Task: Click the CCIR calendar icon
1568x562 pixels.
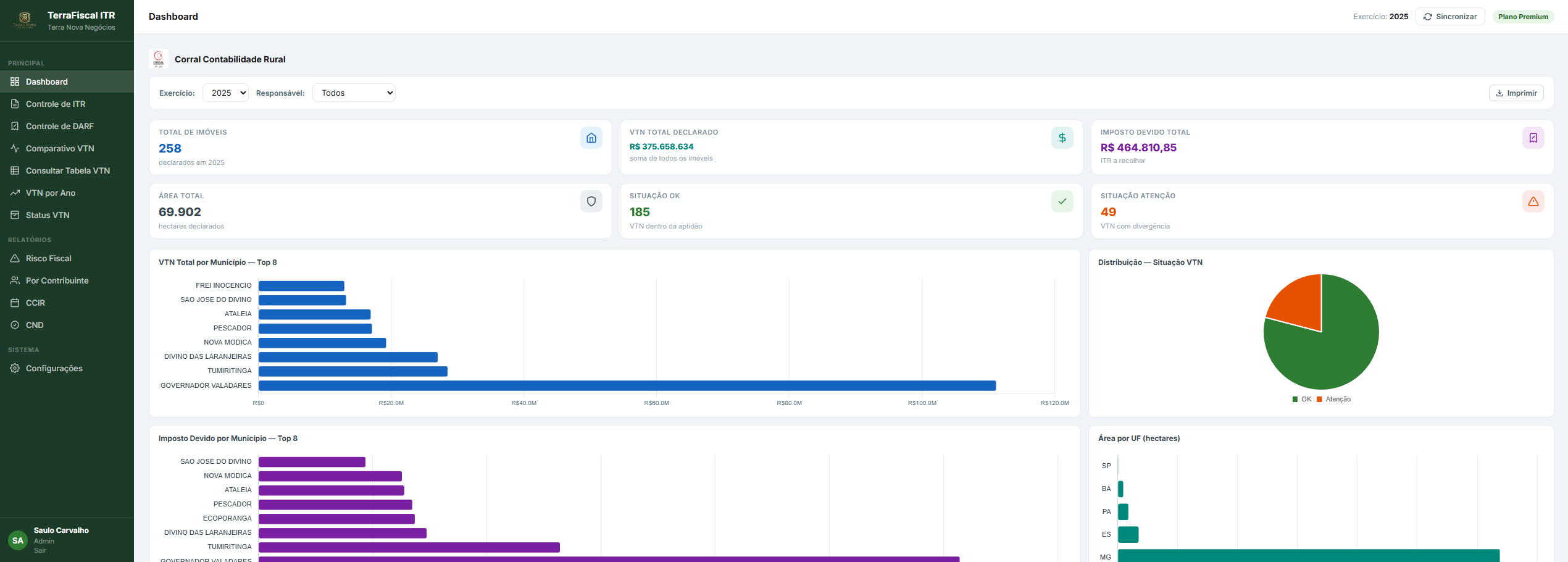Action: 15,303
